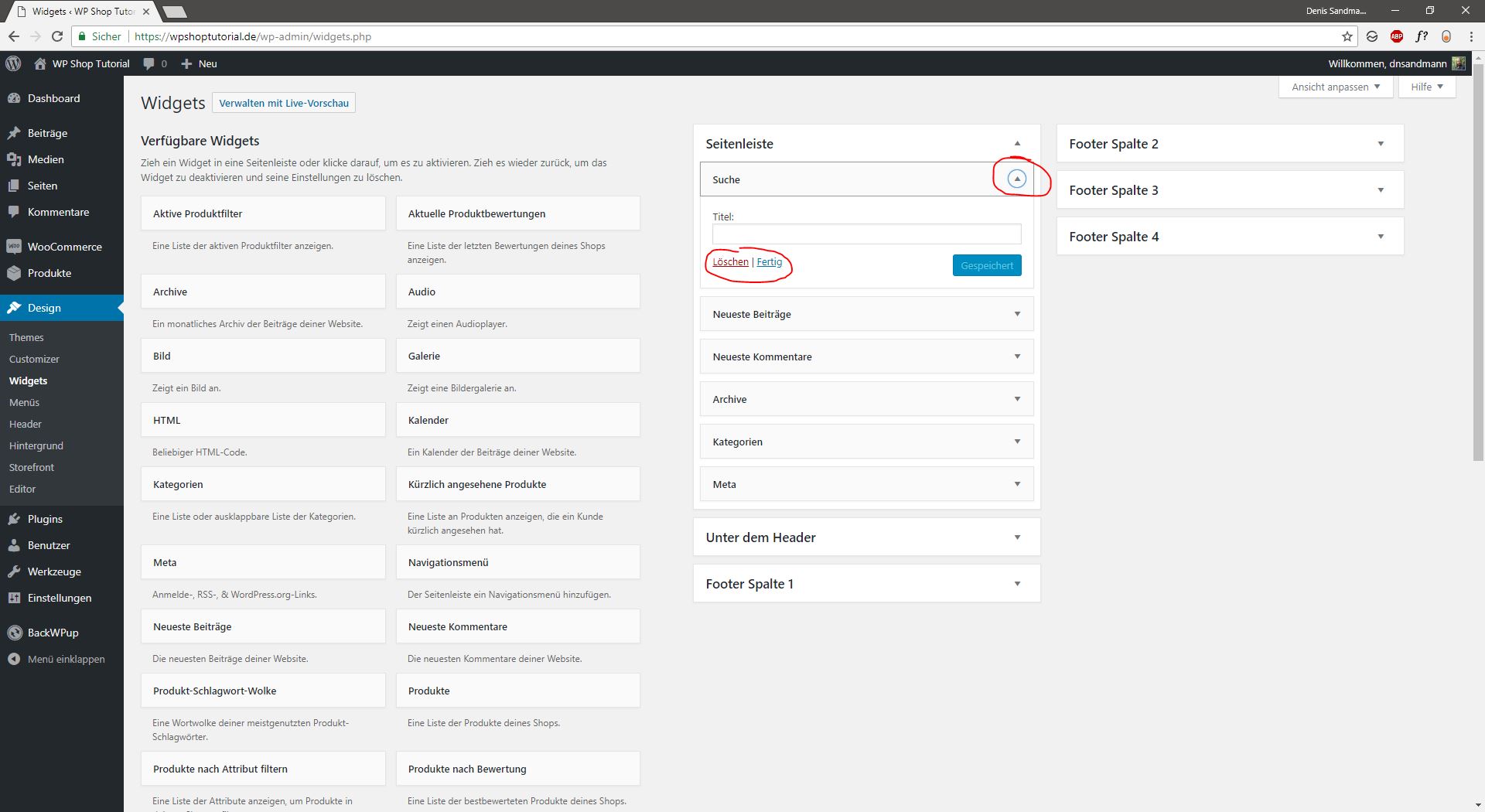Click the user avatar next to dnsandmann
This screenshot has height=812, width=1485.
1459,63
